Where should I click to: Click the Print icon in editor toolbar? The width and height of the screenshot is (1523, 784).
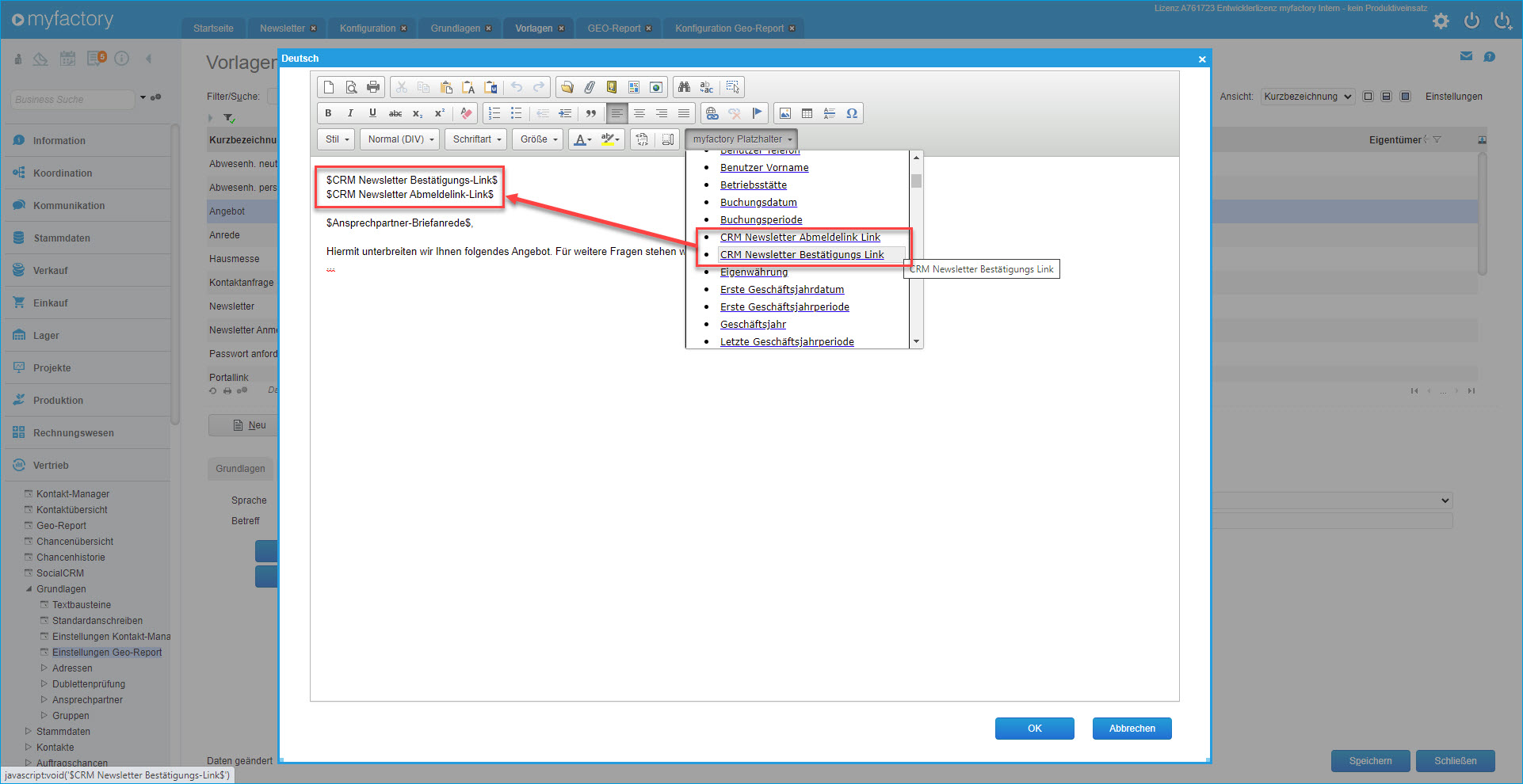(373, 87)
